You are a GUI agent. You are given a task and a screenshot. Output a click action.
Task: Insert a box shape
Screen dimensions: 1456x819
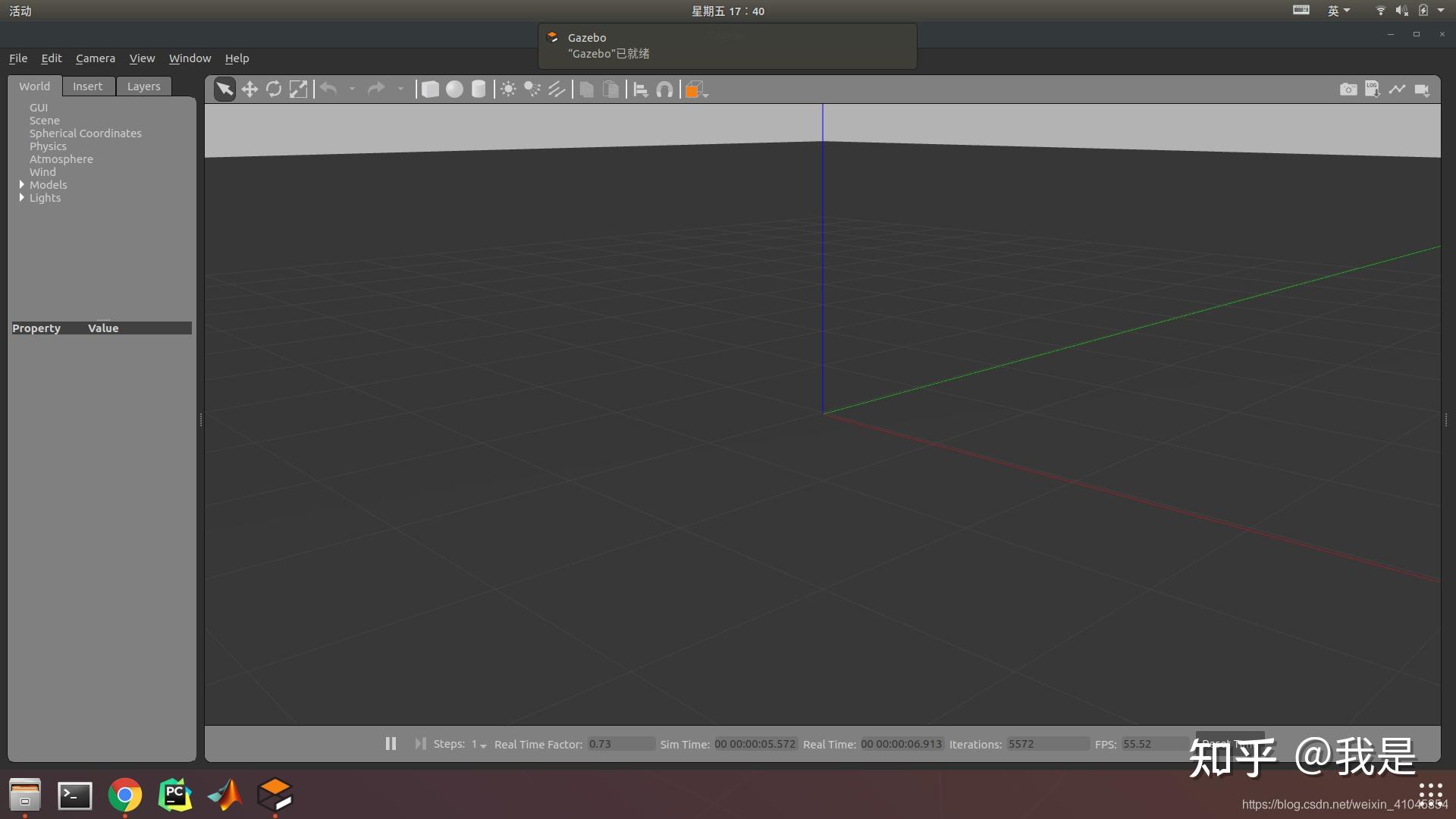(430, 89)
